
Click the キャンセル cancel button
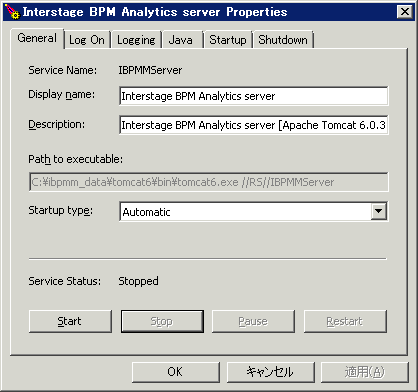270,372
